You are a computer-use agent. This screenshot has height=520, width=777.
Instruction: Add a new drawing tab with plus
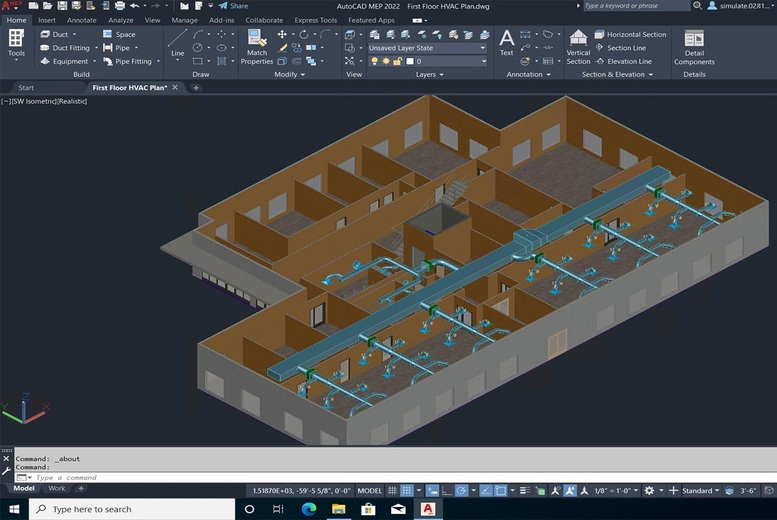coord(196,88)
